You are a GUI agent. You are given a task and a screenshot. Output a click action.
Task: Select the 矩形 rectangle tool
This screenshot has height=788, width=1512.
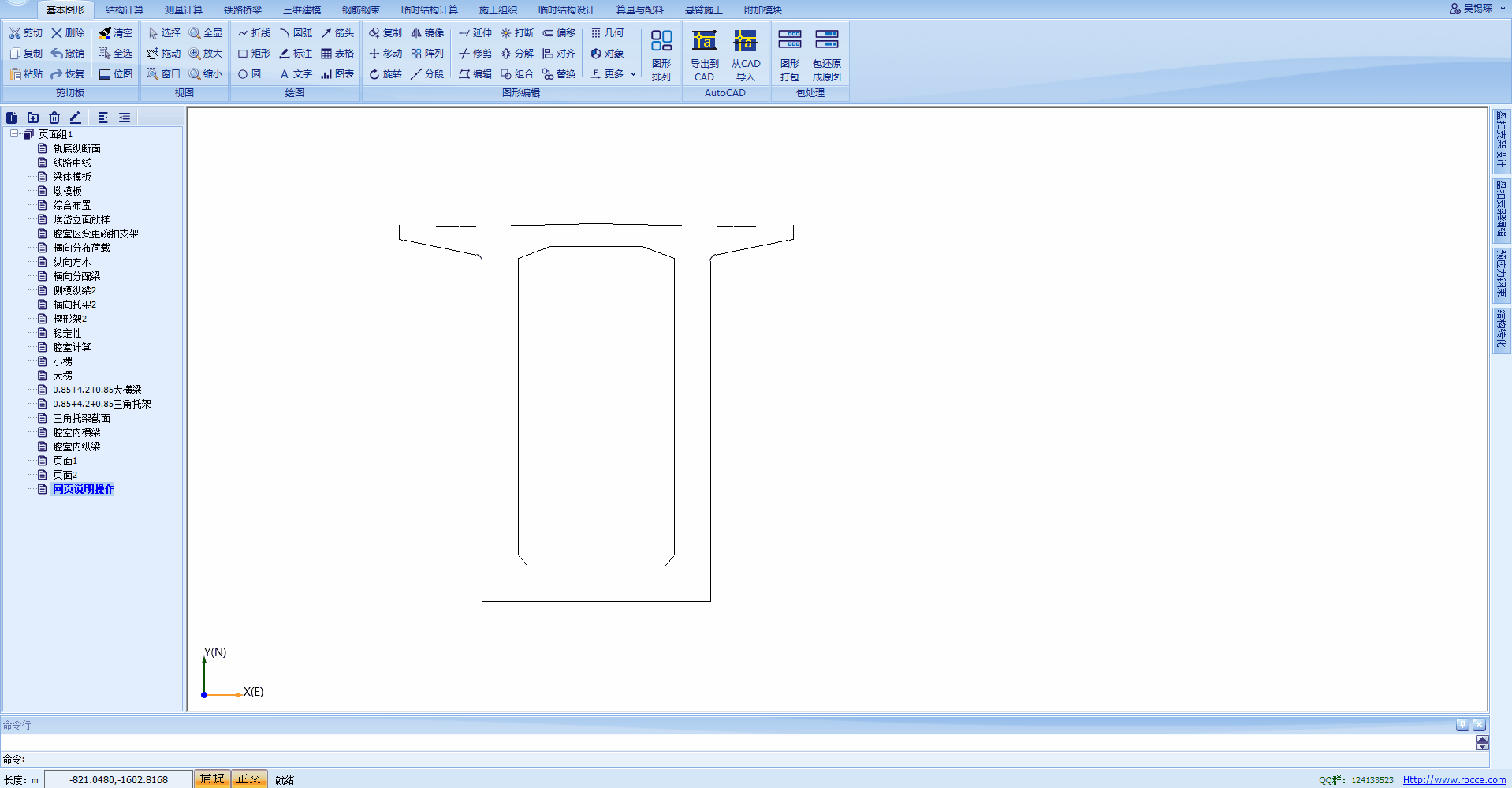click(x=254, y=54)
